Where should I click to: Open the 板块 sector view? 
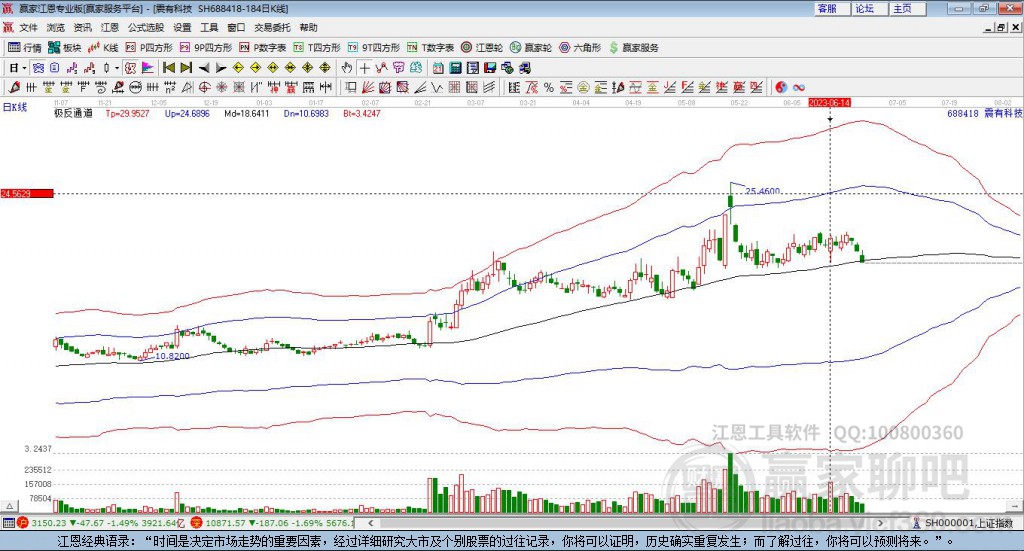tap(65, 48)
